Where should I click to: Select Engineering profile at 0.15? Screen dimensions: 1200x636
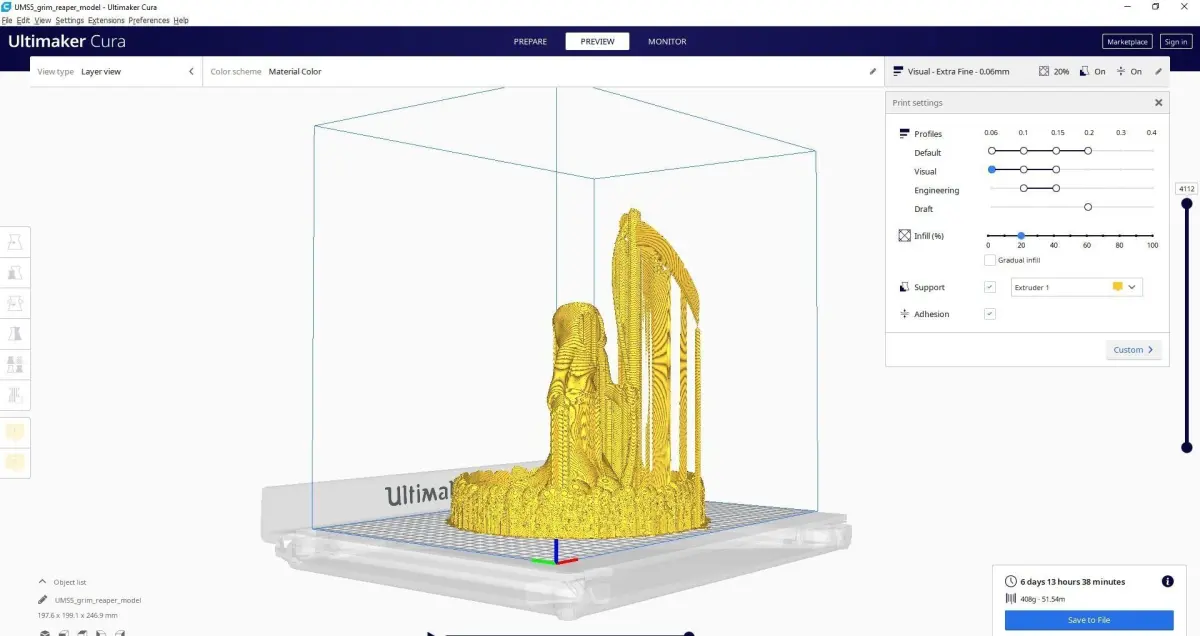1056,188
